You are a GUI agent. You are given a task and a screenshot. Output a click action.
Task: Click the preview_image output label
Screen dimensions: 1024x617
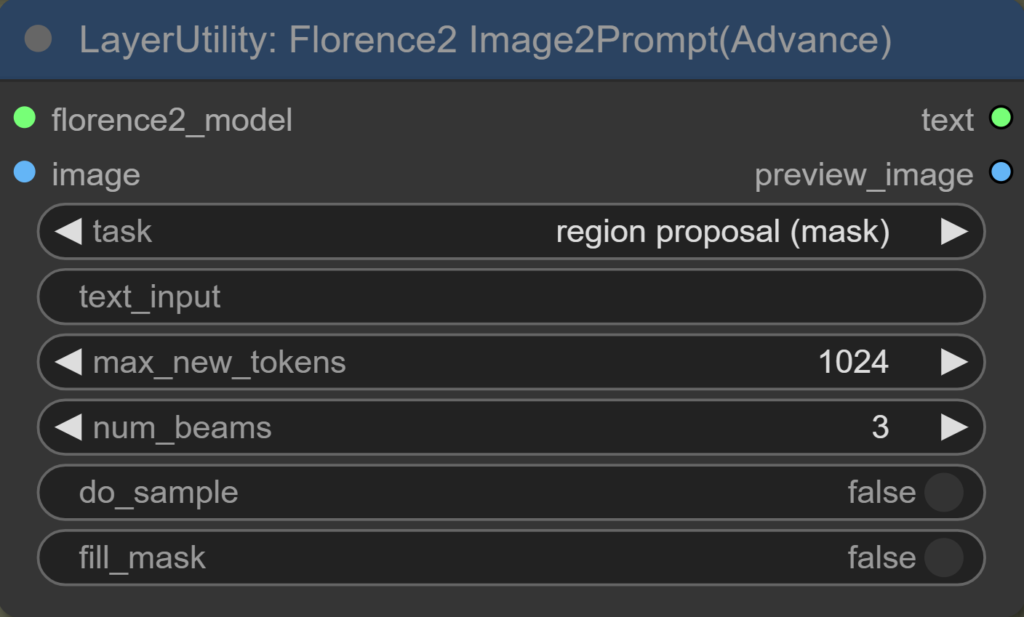[x=863, y=175]
